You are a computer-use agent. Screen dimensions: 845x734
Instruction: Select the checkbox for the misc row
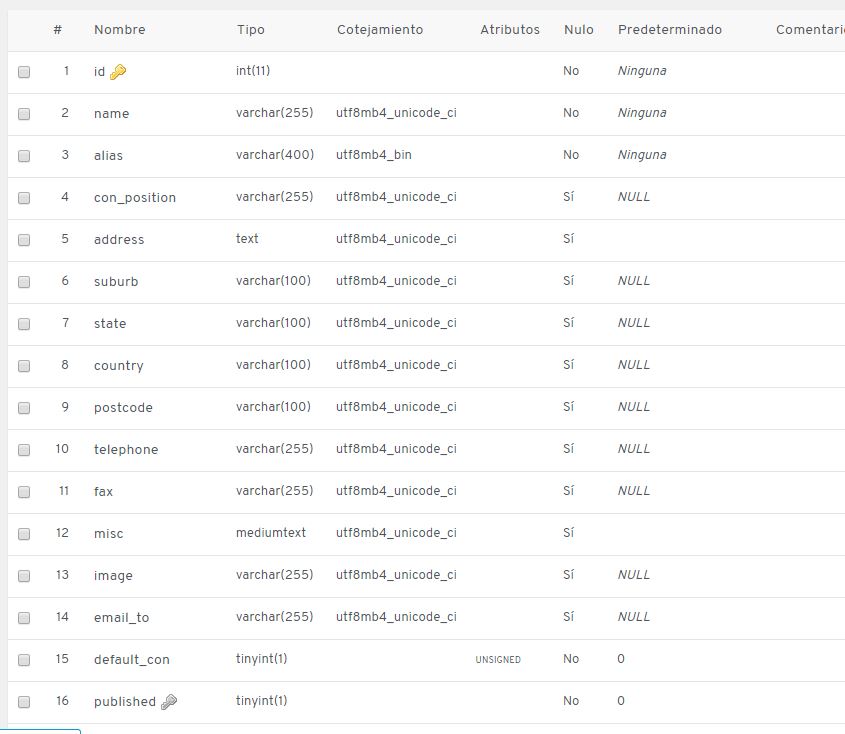click(24, 534)
